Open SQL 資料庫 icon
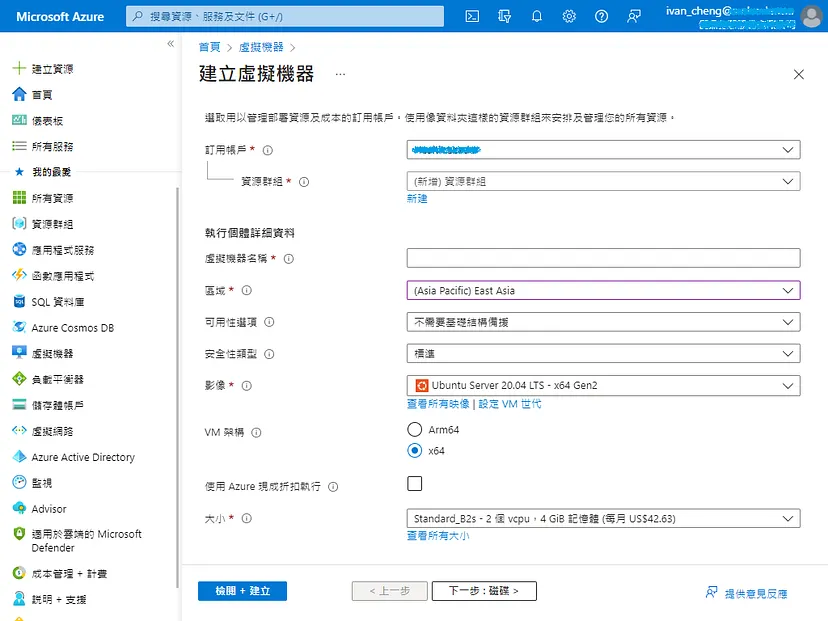Image resolution: width=828 pixels, height=621 pixels. coord(19,301)
